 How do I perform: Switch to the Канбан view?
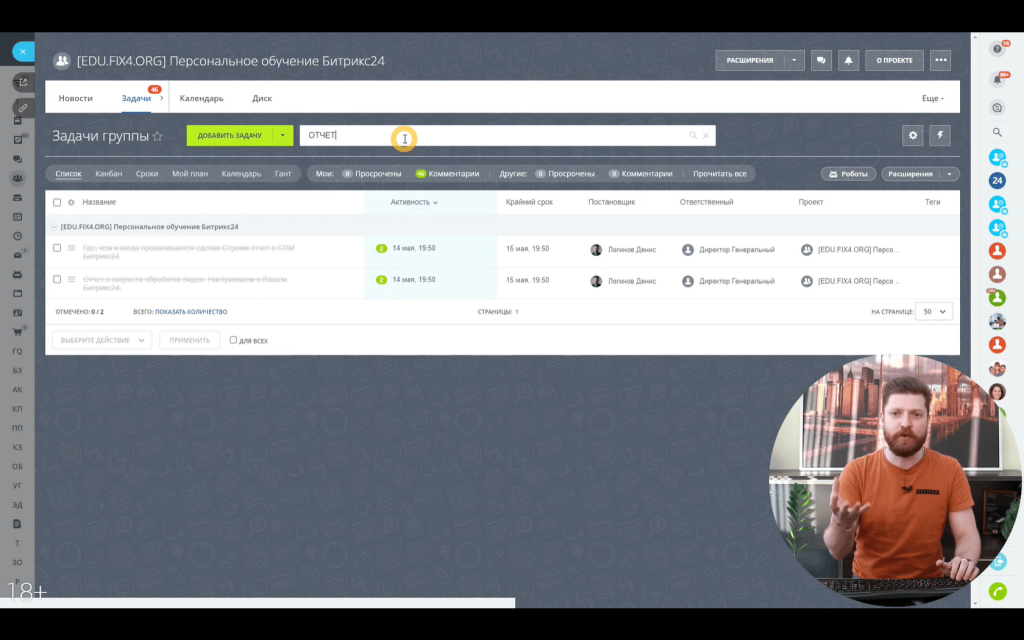click(108, 174)
